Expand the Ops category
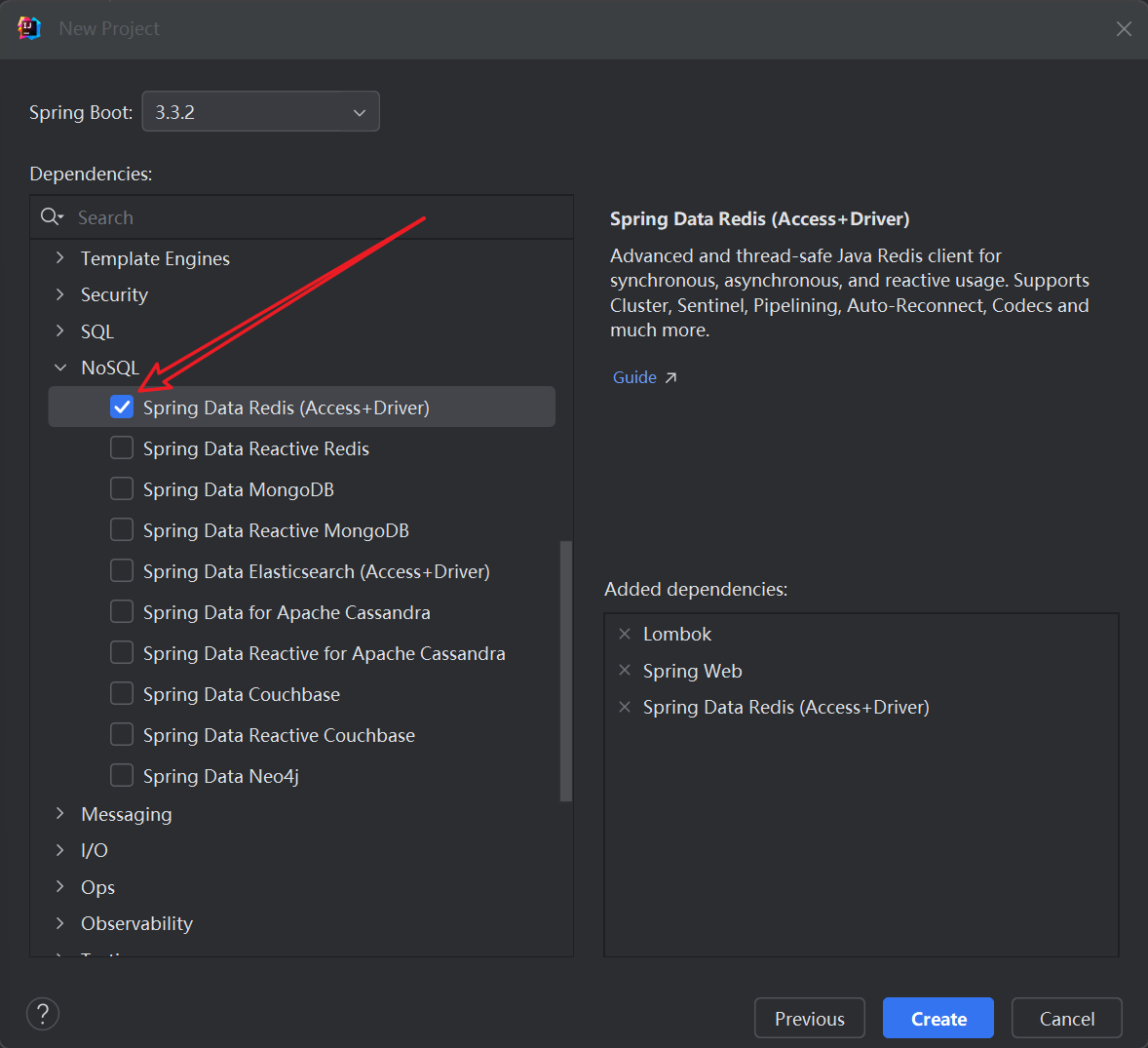This screenshot has height=1048, width=1148. click(x=60, y=887)
